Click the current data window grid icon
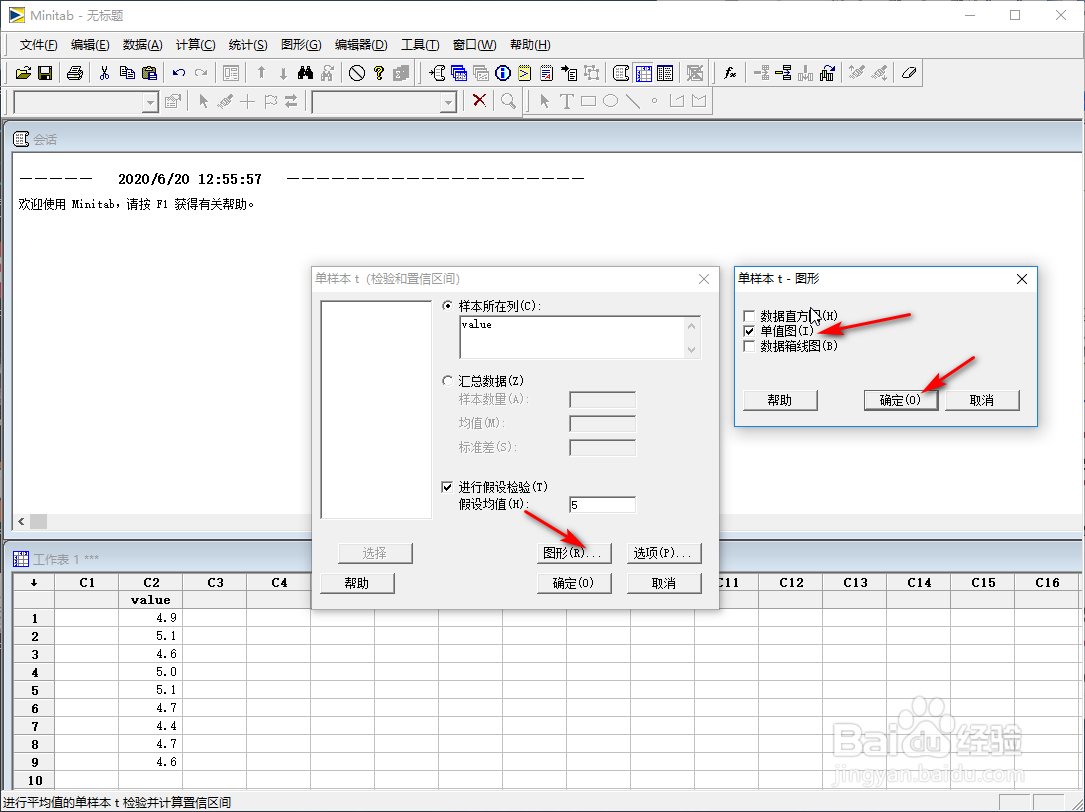The image size is (1085, 812). [644, 73]
